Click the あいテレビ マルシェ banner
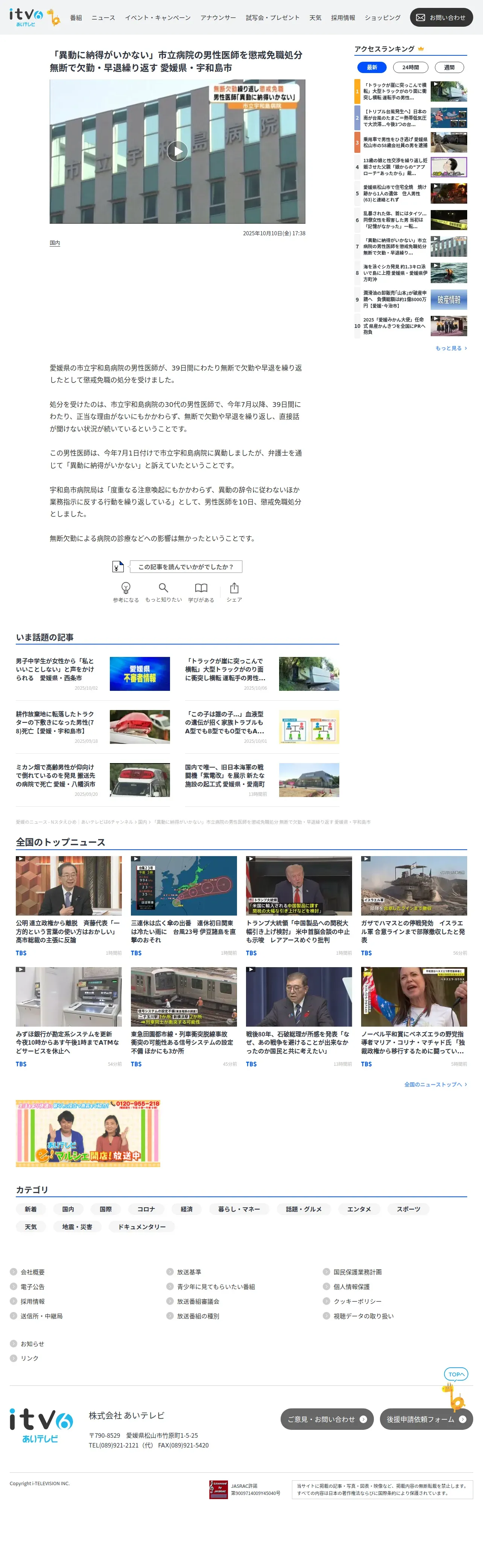The width and height of the screenshot is (483, 1568). pyautogui.click(x=88, y=1133)
